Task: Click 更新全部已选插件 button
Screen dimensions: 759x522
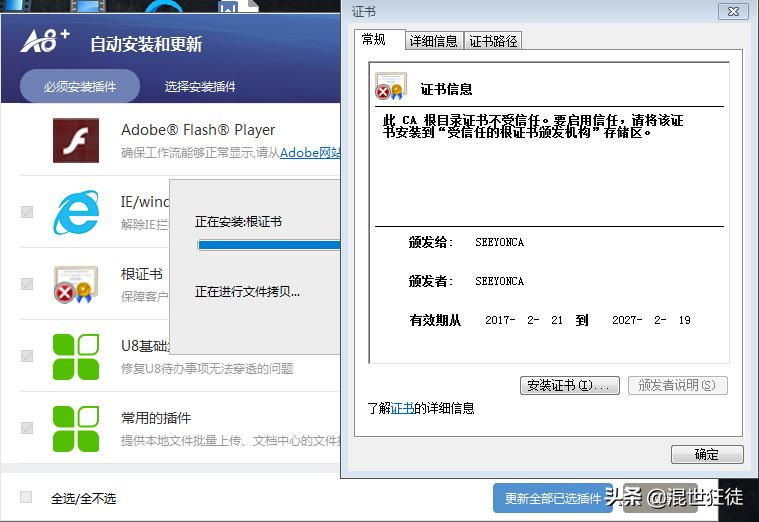Action: tap(553, 498)
